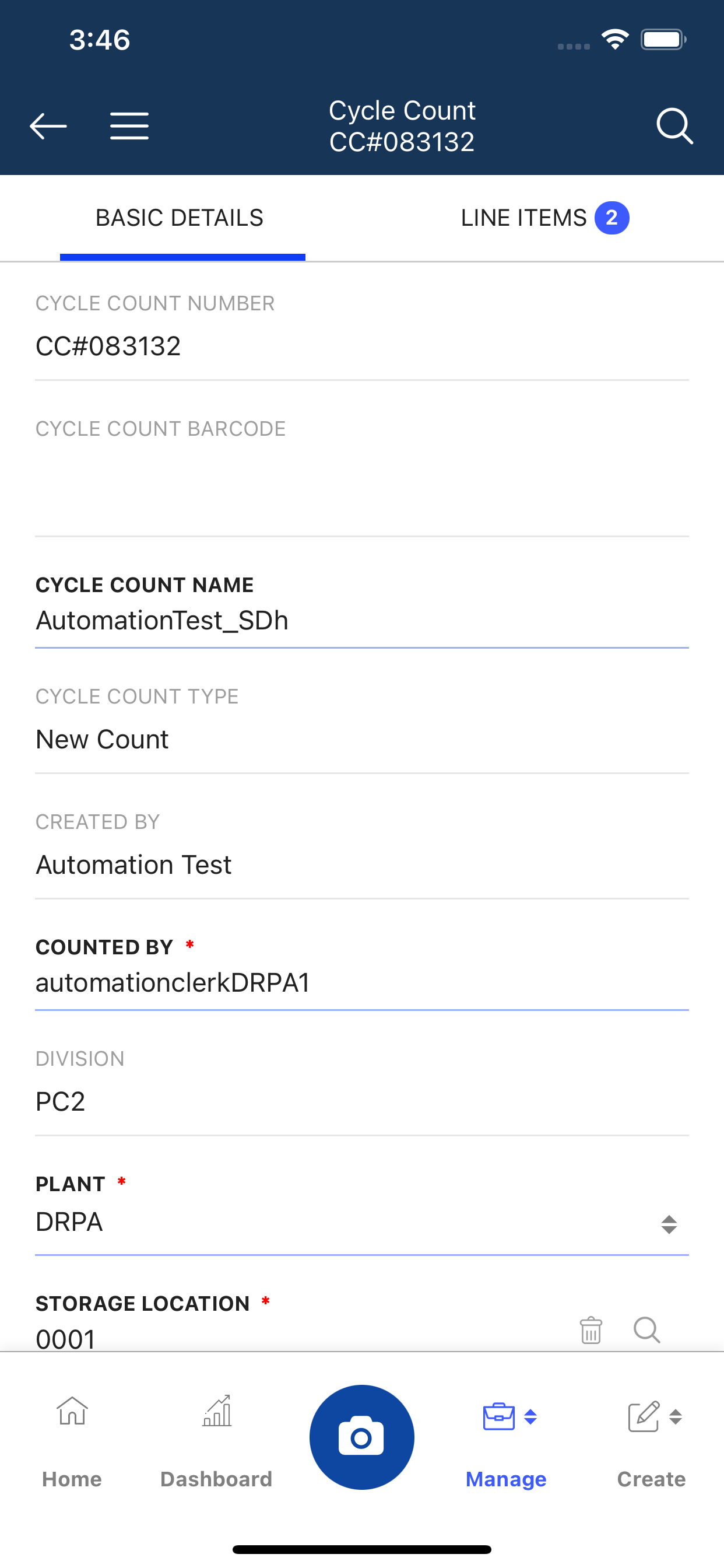Screen dimensions: 724x1568
Task: Switch to the Line Items tab
Action: click(544, 218)
